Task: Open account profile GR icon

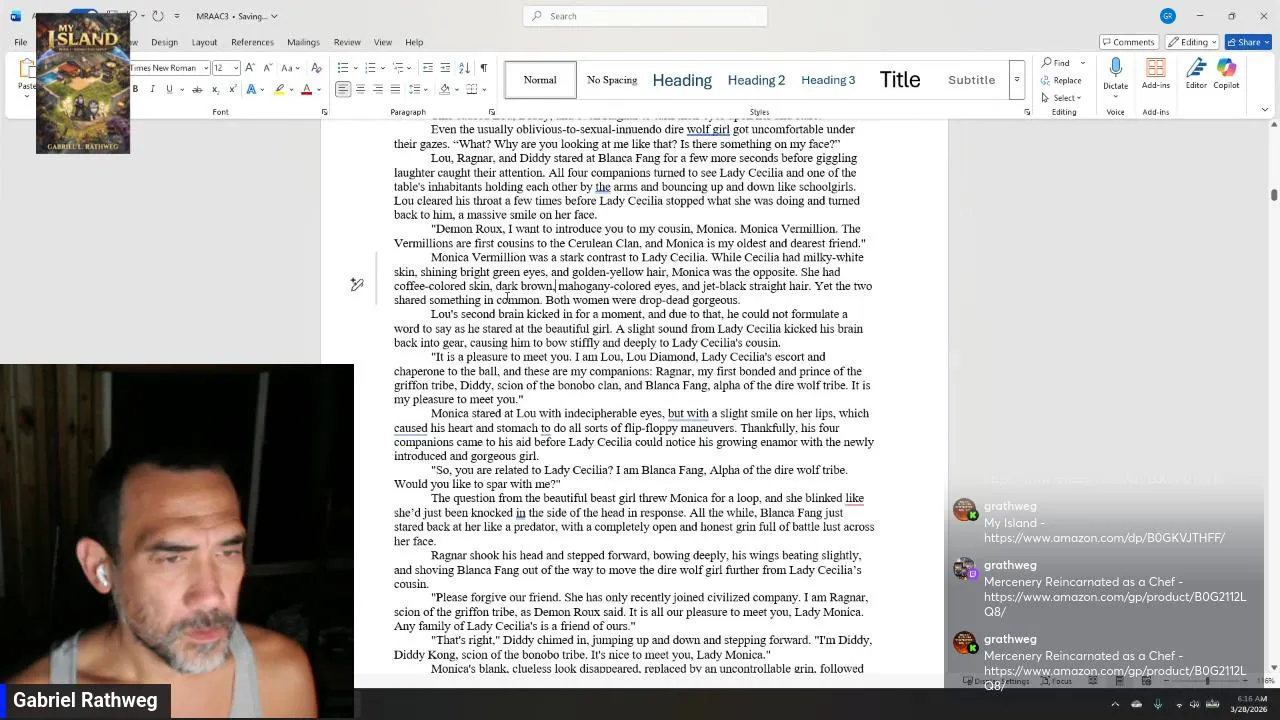Action: pyautogui.click(x=1167, y=16)
